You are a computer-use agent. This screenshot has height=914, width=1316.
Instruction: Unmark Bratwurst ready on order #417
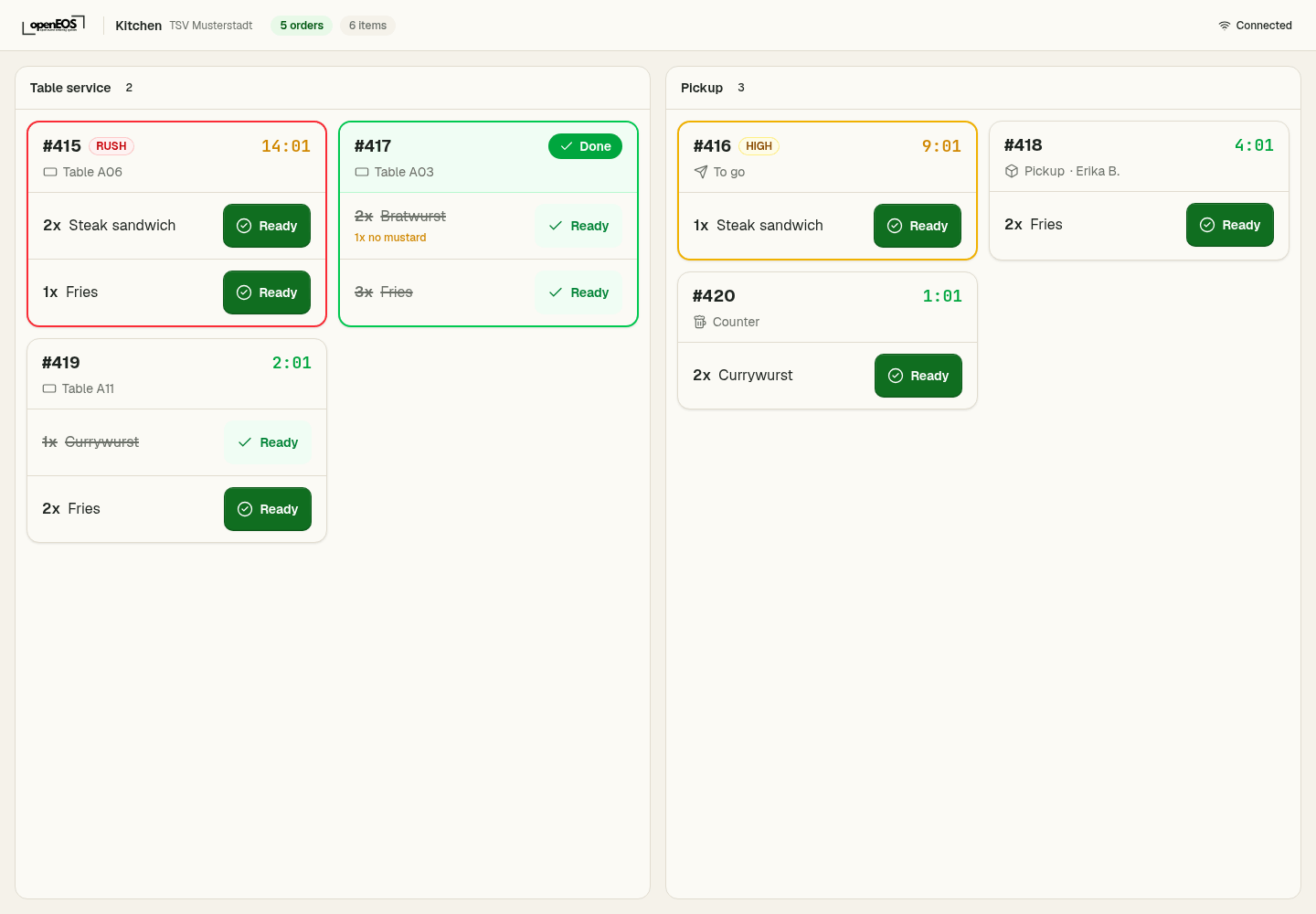[578, 226]
